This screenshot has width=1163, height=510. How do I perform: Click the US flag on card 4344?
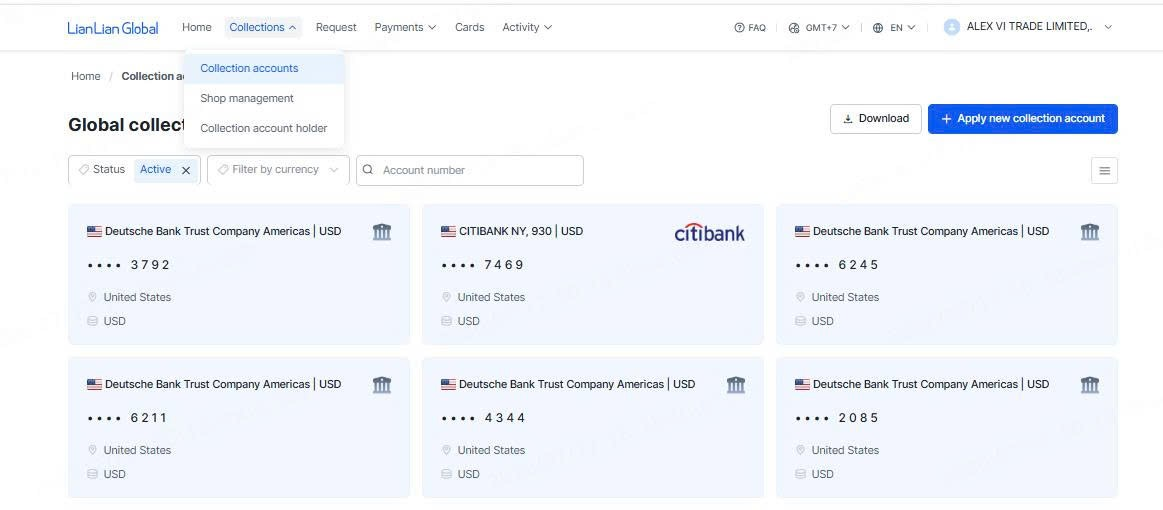448,384
